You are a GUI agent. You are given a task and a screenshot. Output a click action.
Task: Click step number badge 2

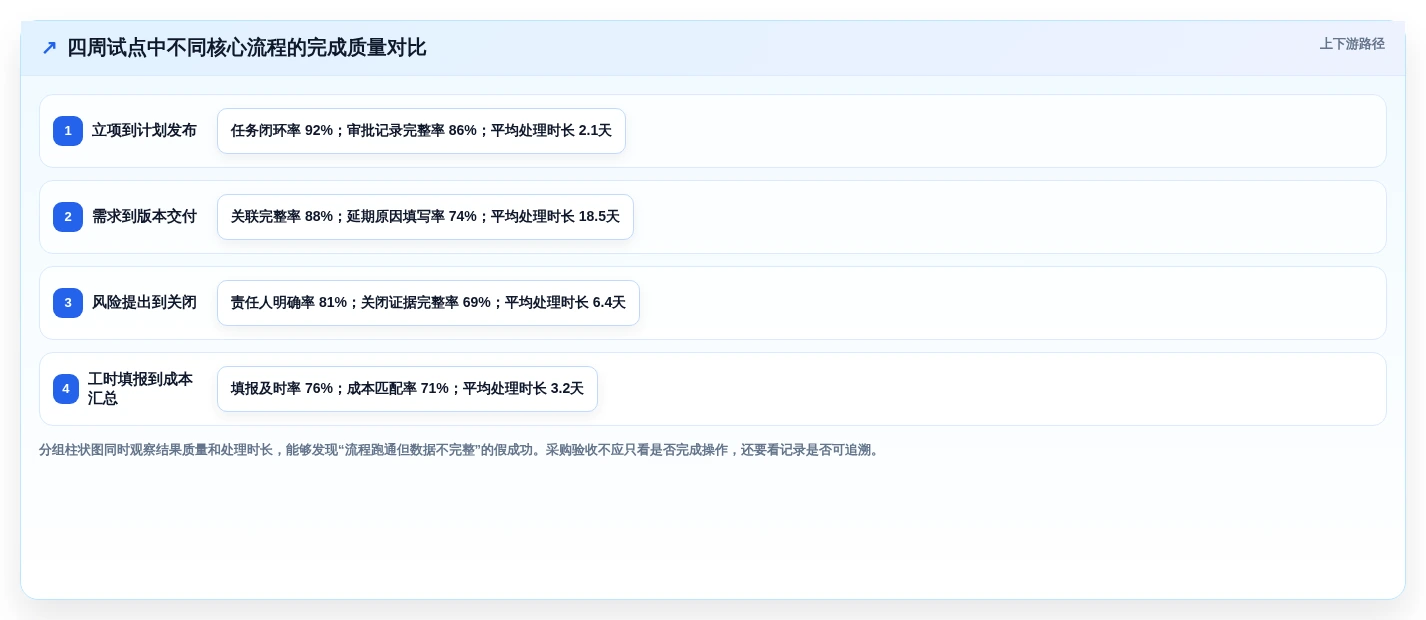tap(68, 217)
